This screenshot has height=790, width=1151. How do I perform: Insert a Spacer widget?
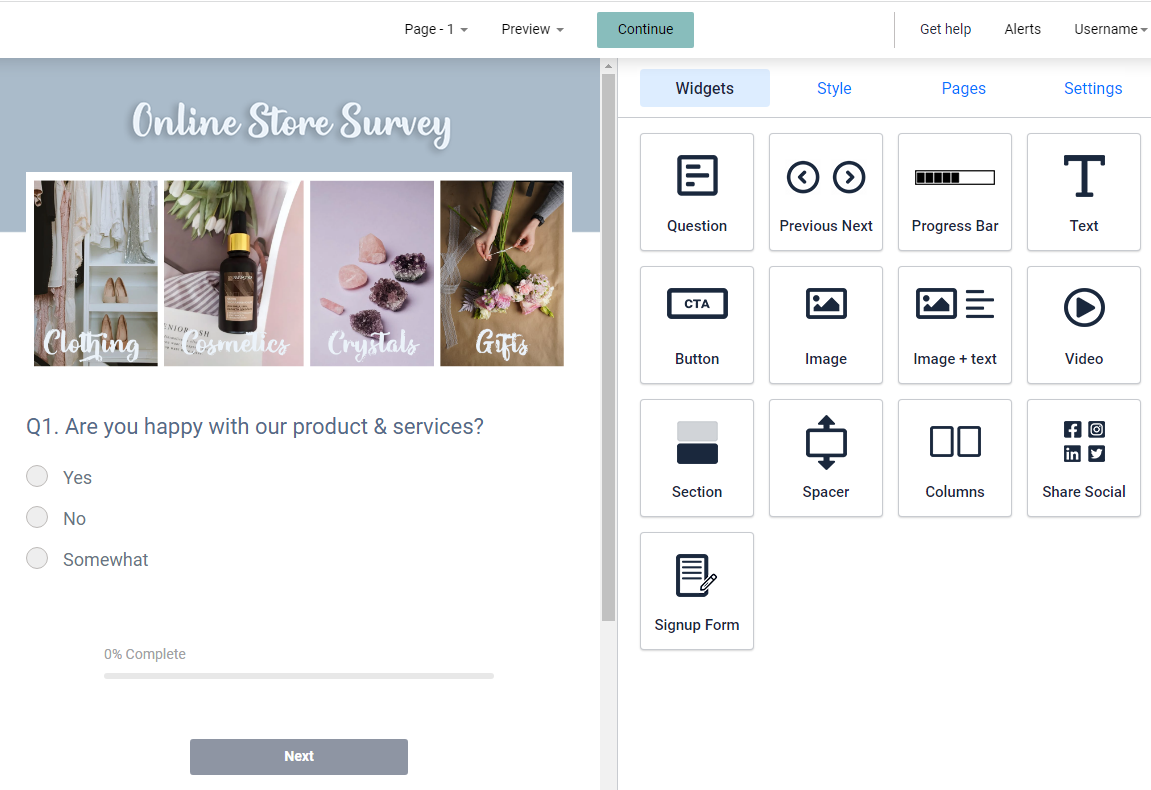coord(826,458)
